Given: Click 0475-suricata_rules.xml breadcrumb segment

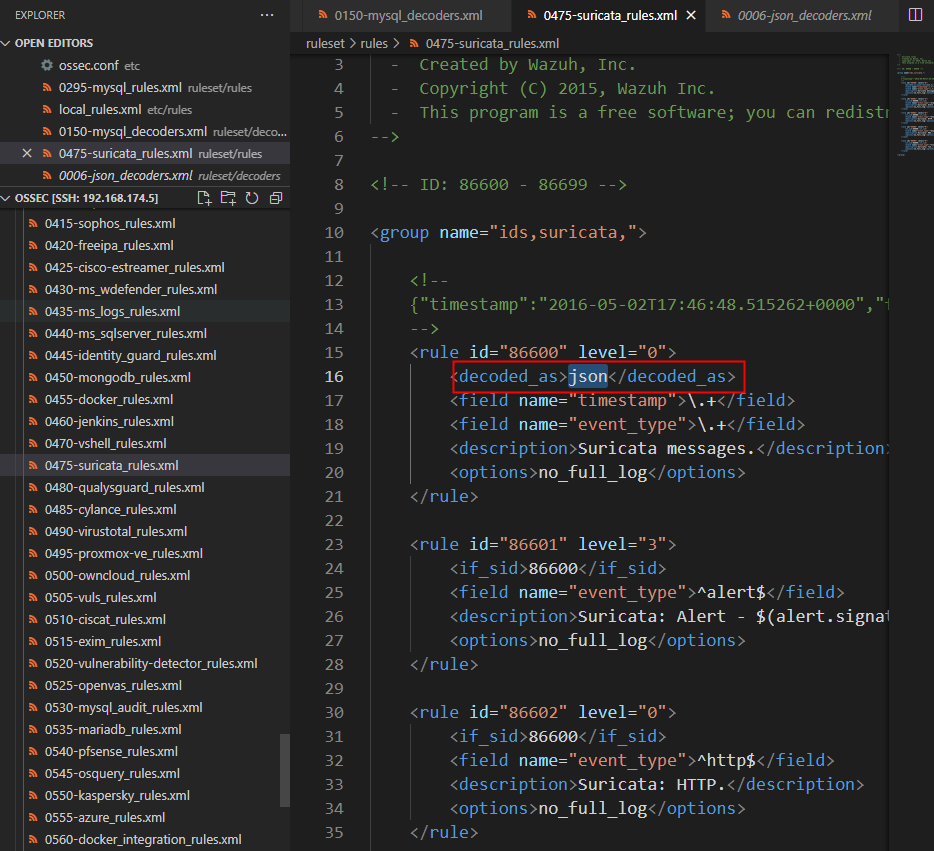Looking at the screenshot, I should click(492, 43).
